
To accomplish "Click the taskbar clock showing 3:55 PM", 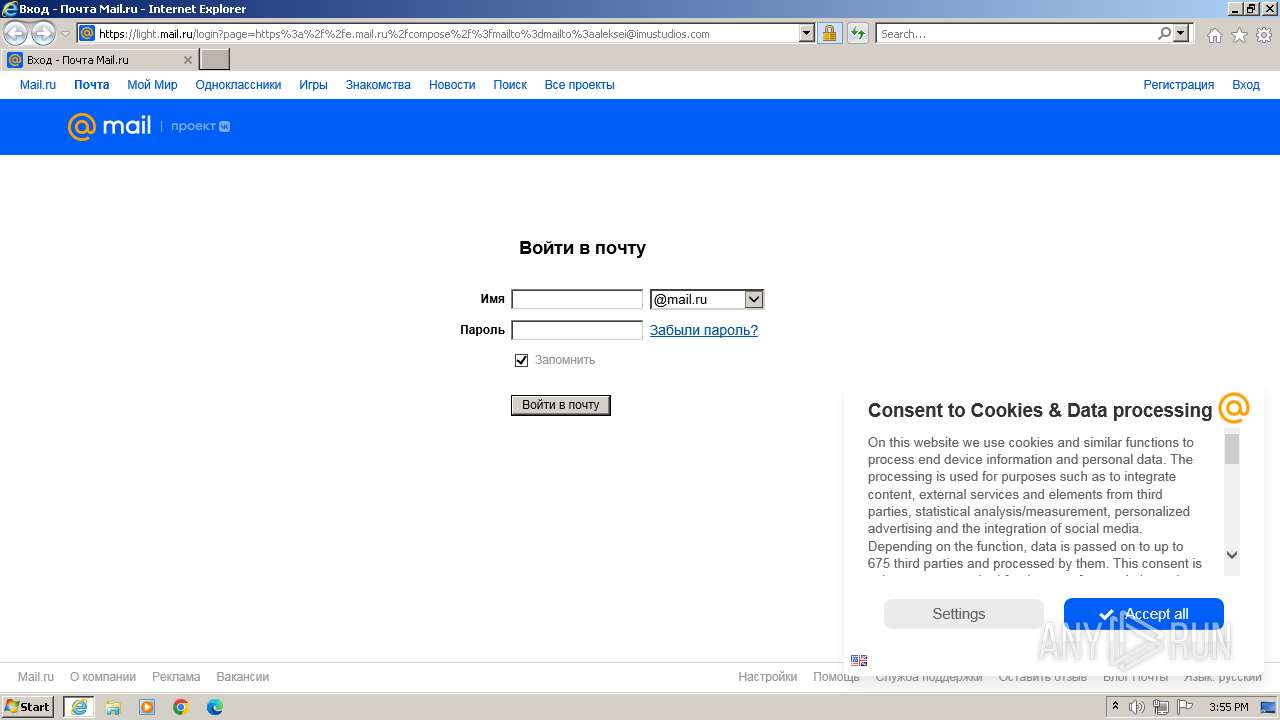I will click(1229, 707).
